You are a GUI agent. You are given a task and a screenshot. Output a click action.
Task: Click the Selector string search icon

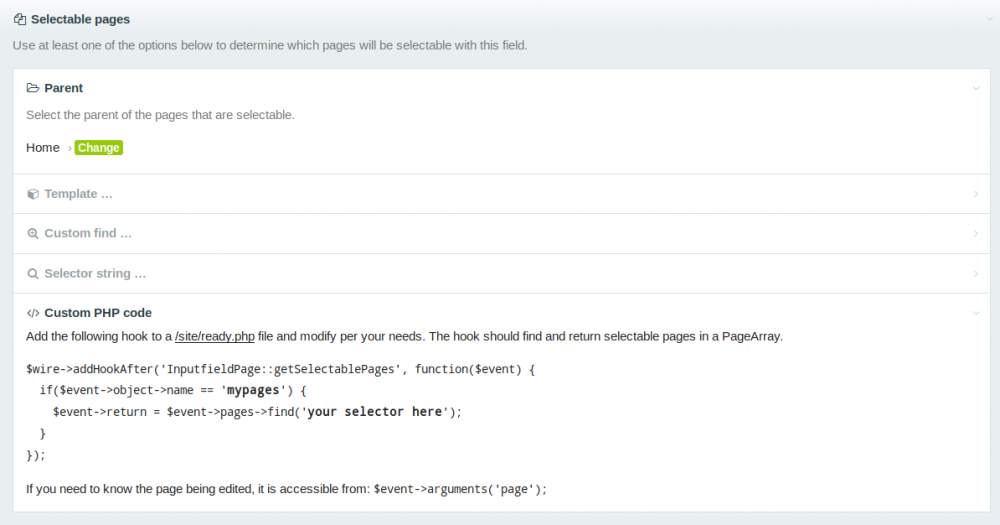[x=33, y=273]
